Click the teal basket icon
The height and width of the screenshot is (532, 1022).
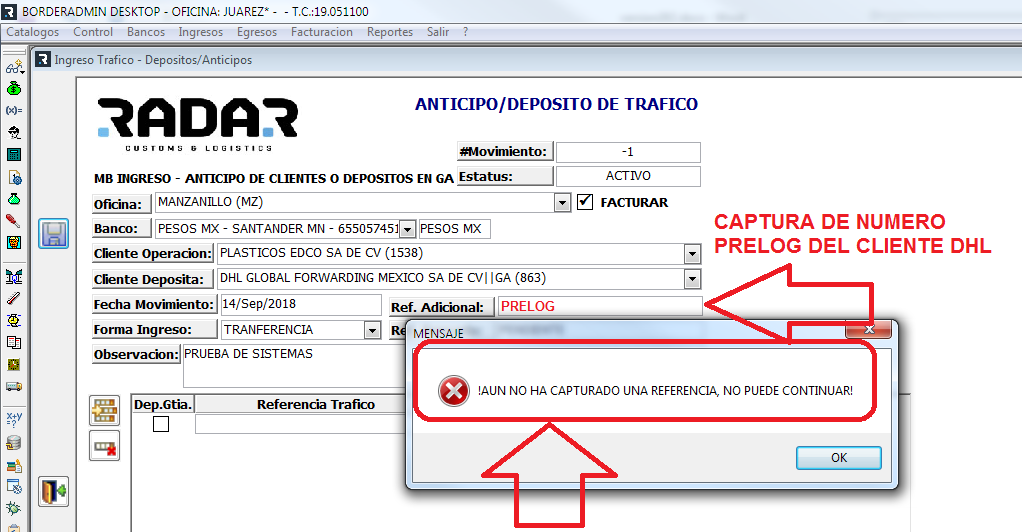pyautogui.click(x=14, y=243)
